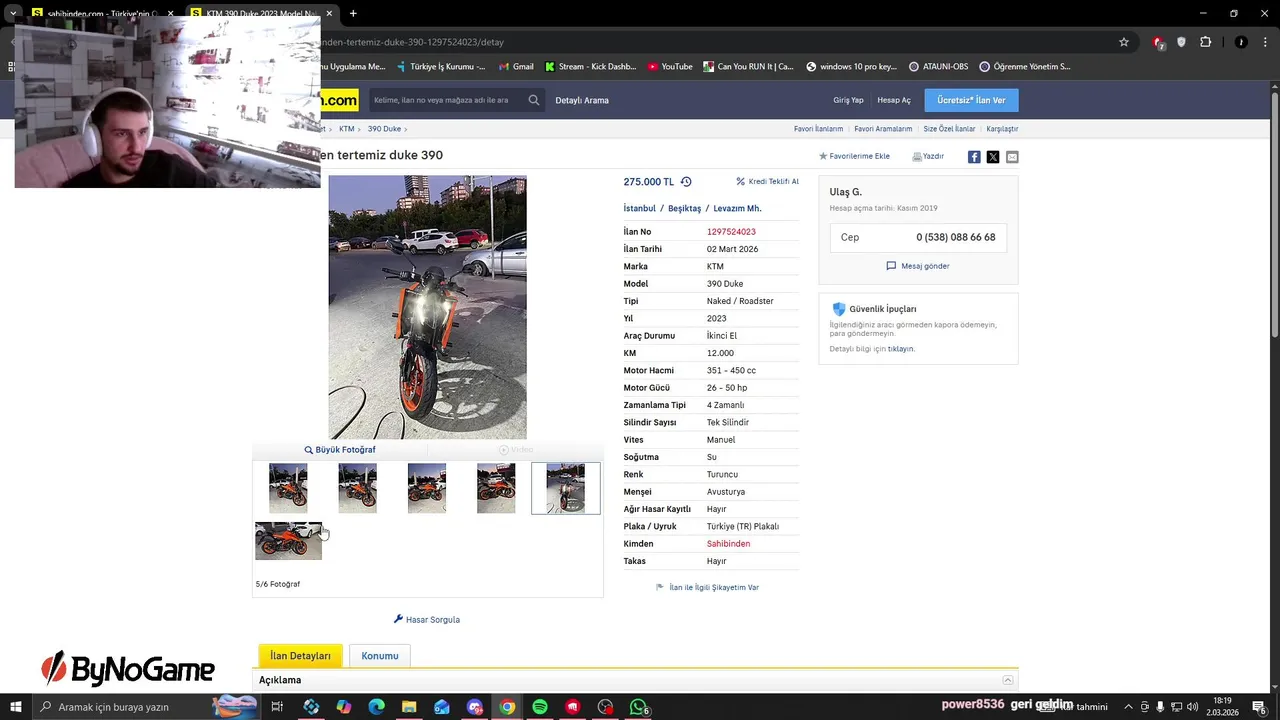Share listing on Facebook

click(974, 157)
